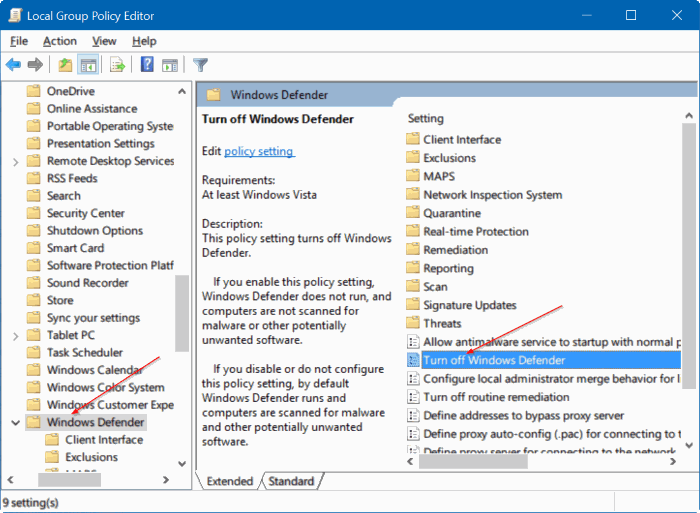700x513 pixels.
Task: Open the View menu
Action: [104, 41]
